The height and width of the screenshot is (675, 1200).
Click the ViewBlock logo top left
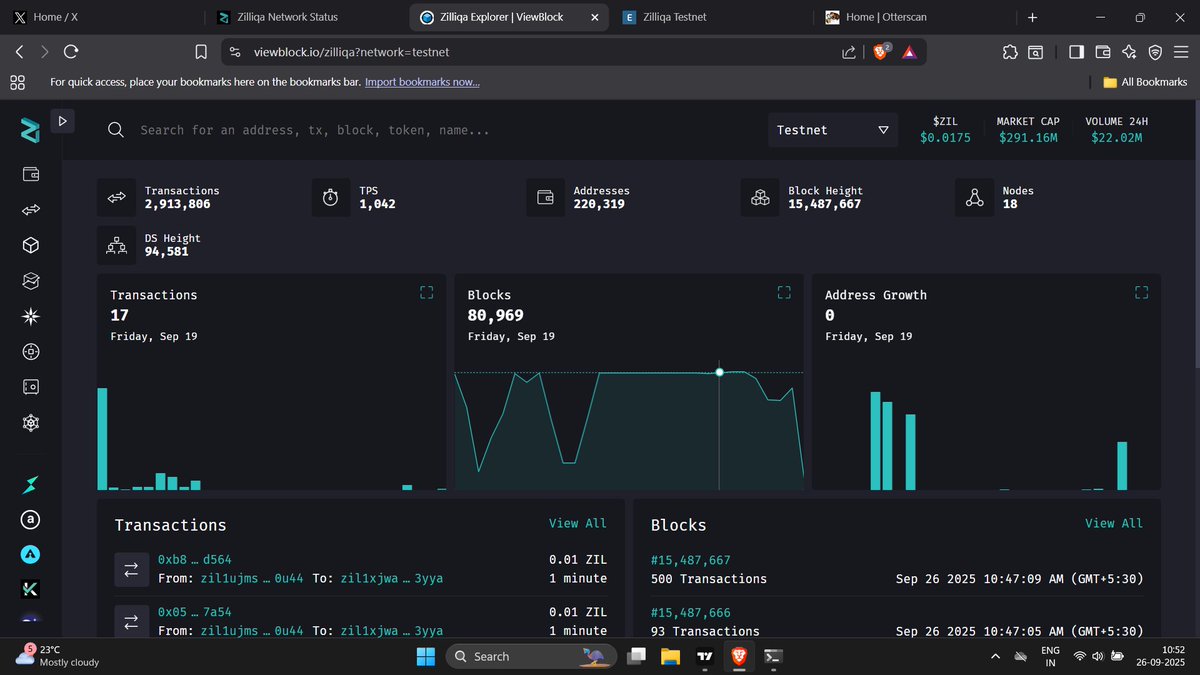click(x=28, y=130)
